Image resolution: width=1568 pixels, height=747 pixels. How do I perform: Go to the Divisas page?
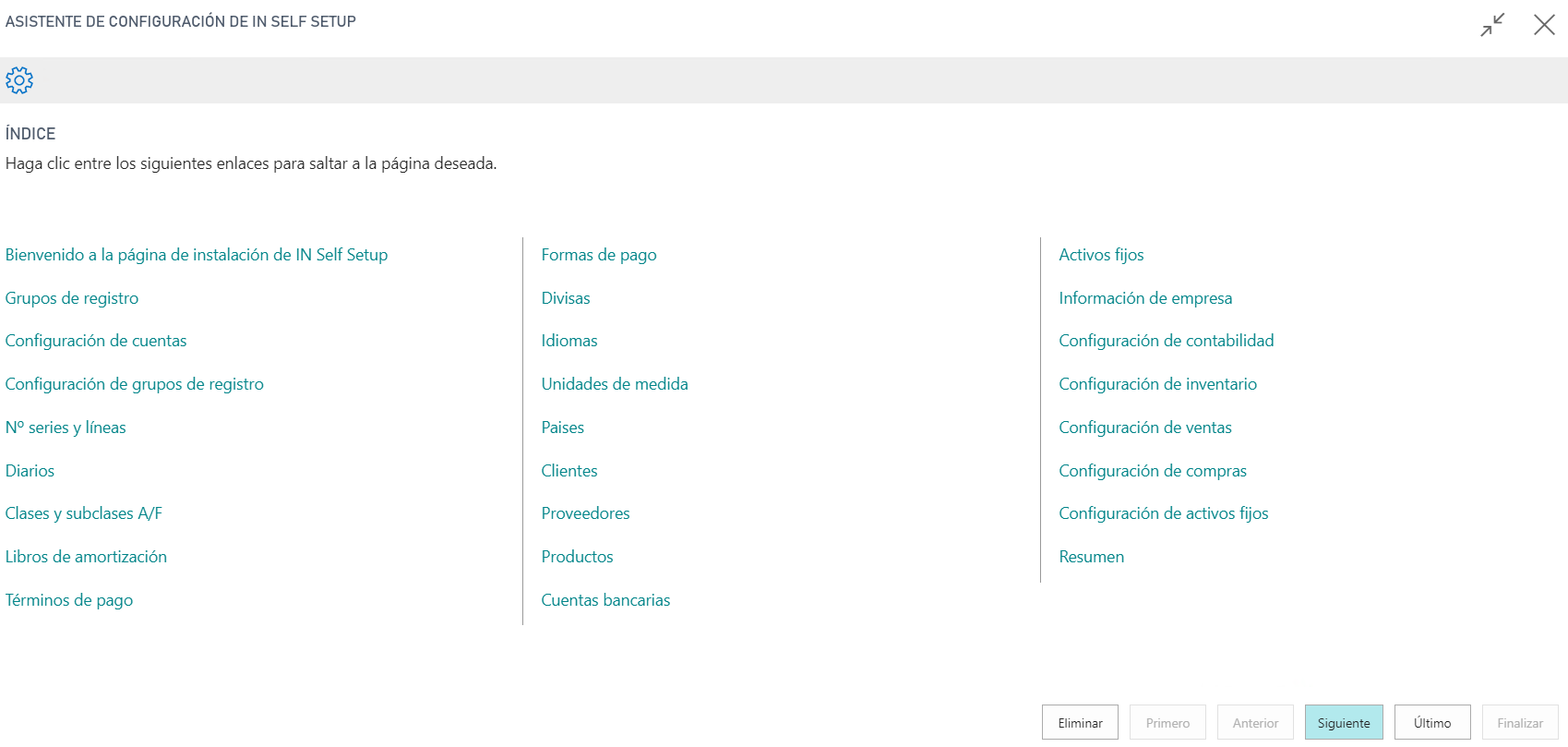pos(566,298)
